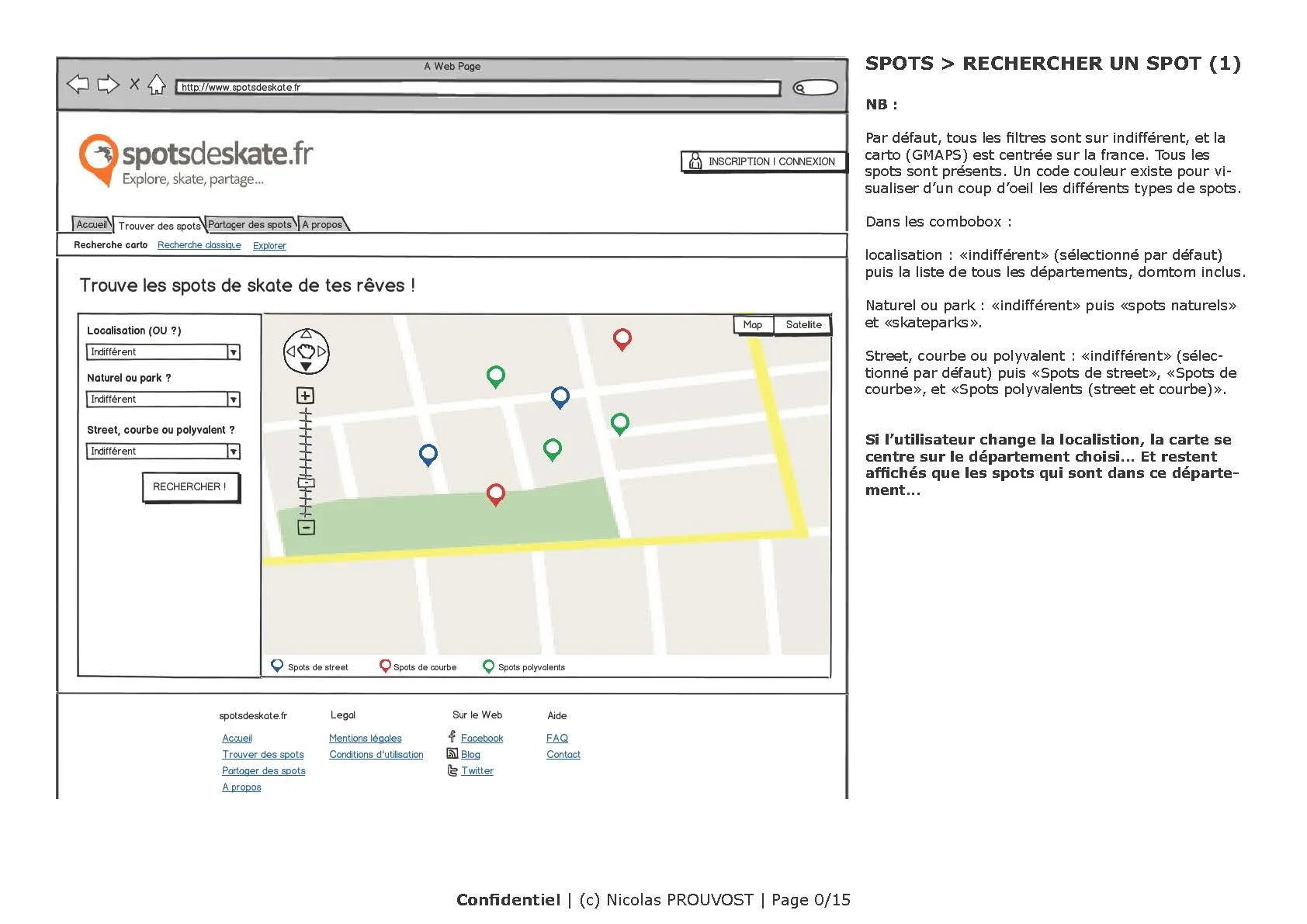This screenshot has height=924, width=1307.
Task: Open the Facebook text link
Action: (482, 739)
